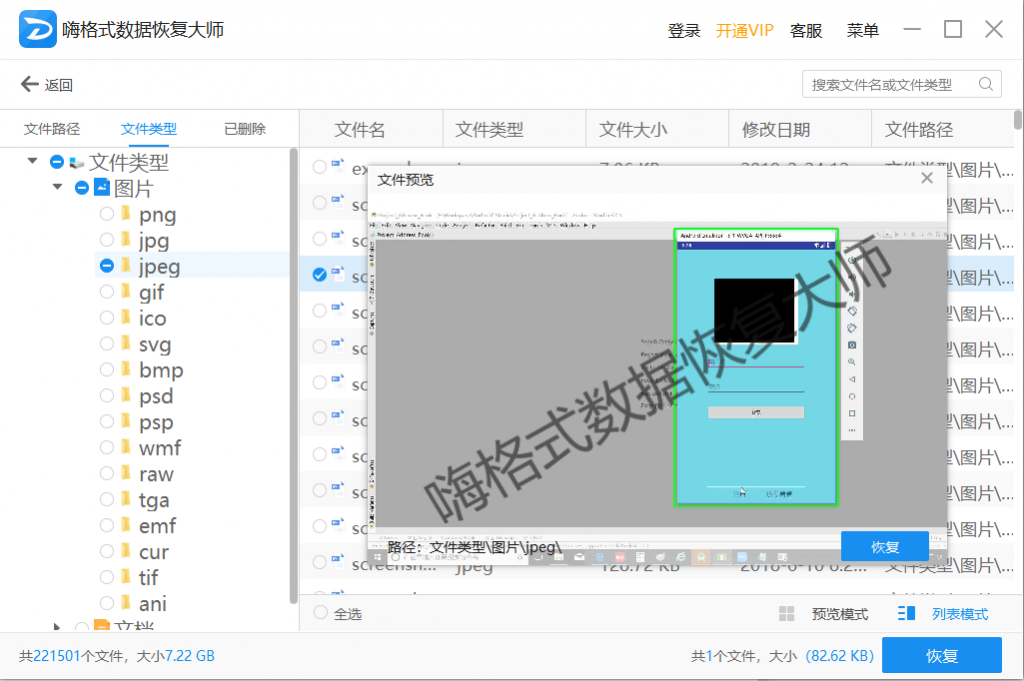Click the ico folder icon
Screen dimensions: 1024x681
coord(126,317)
